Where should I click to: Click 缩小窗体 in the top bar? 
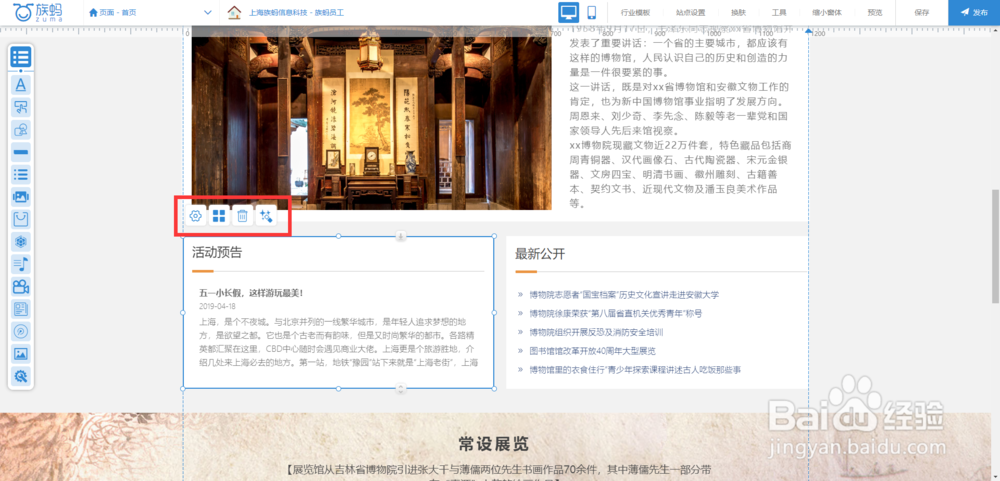point(827,12)
